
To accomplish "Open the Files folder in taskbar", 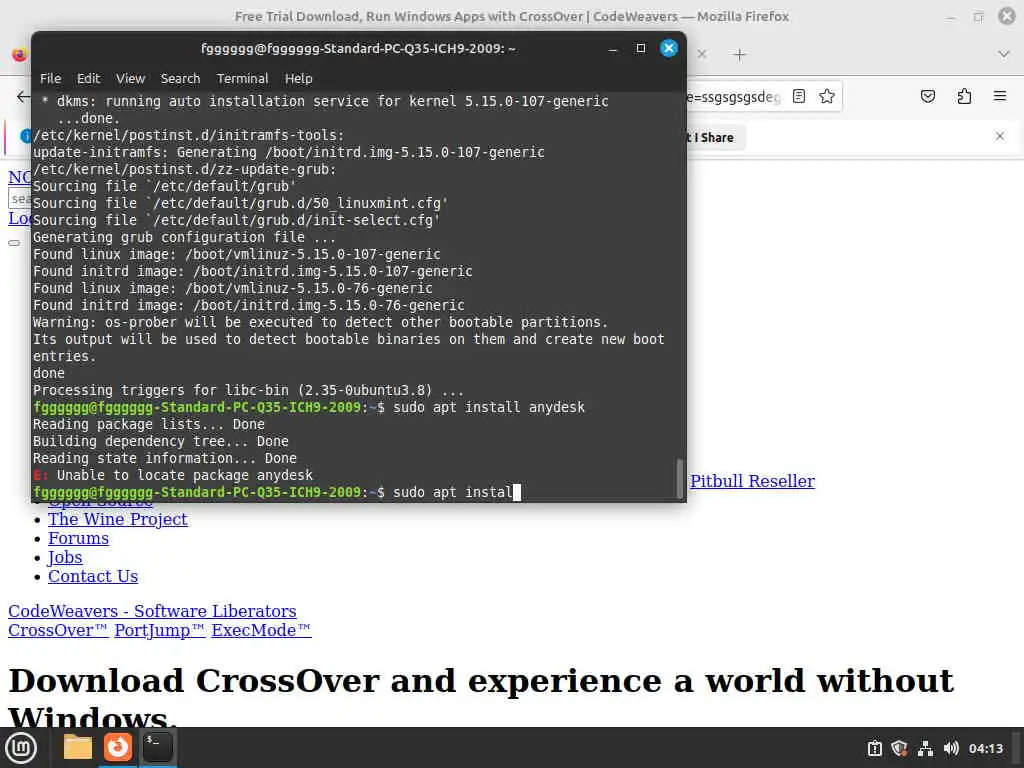I will tap(78, 747).
